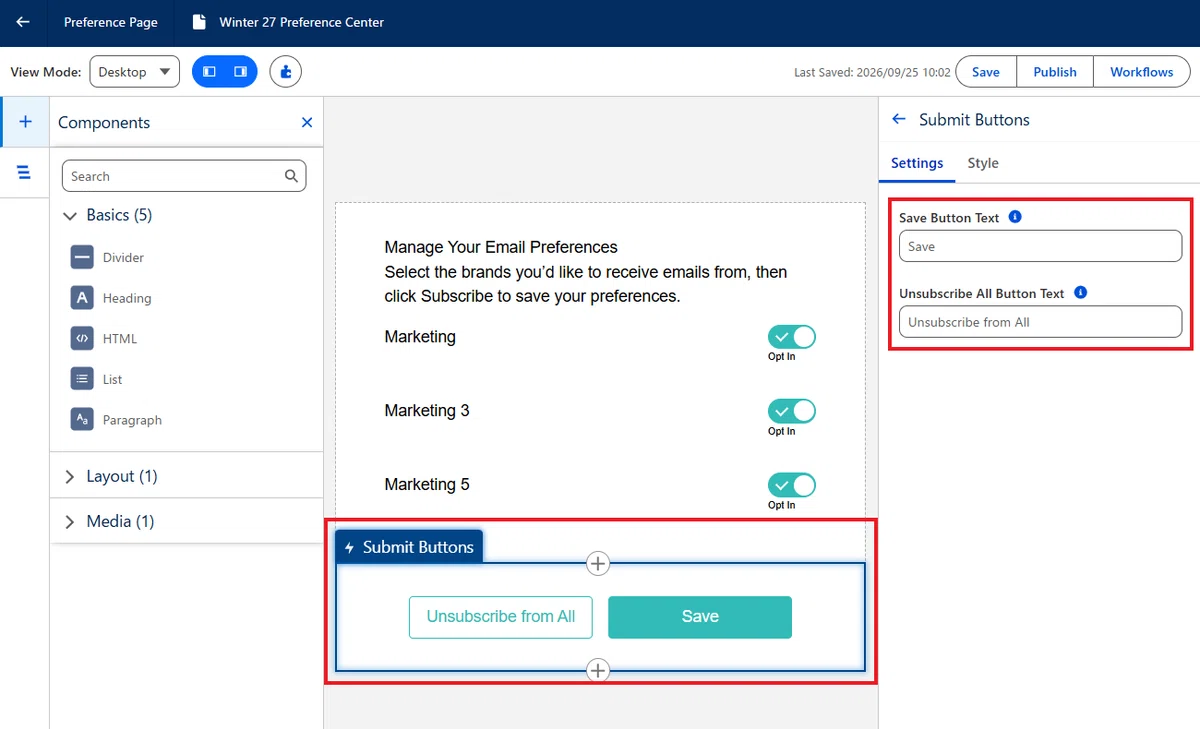Open the structure list sidebar icon

25,173
